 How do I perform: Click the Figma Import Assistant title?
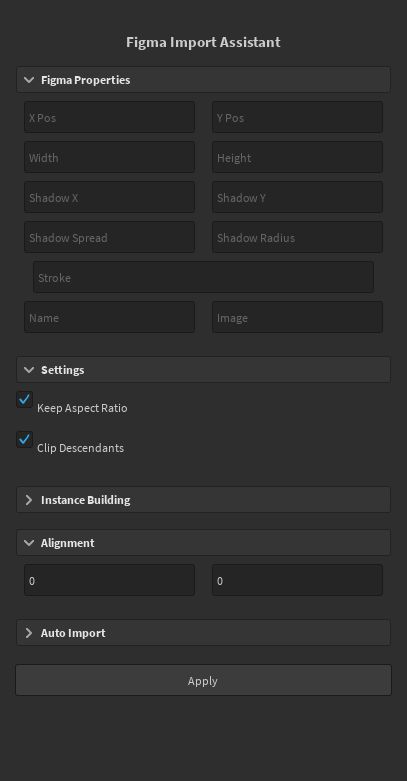click(203, 42)
